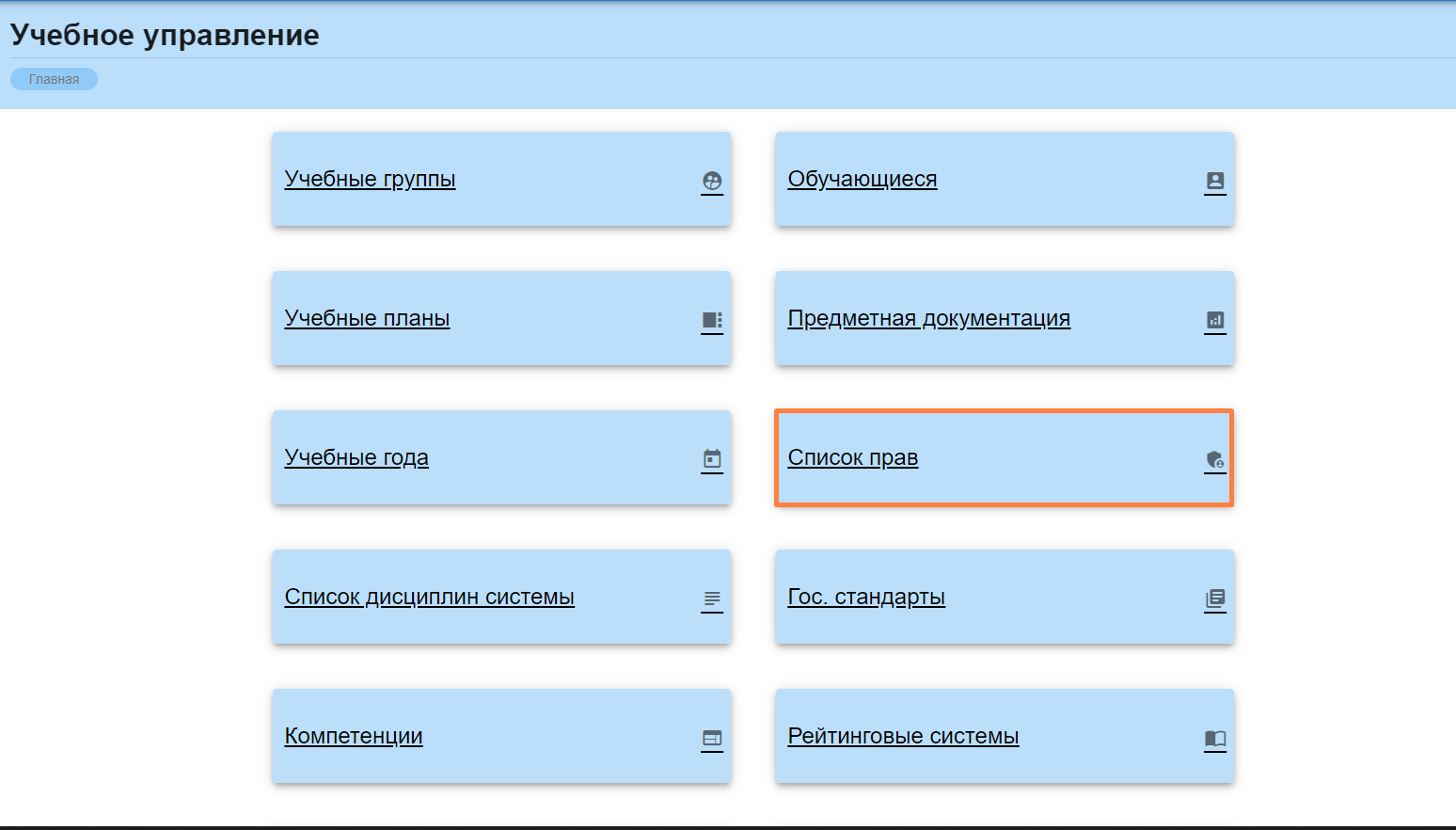
Task: Click the chart icon beside Предметная документация
Action: tap(1215, 320)
